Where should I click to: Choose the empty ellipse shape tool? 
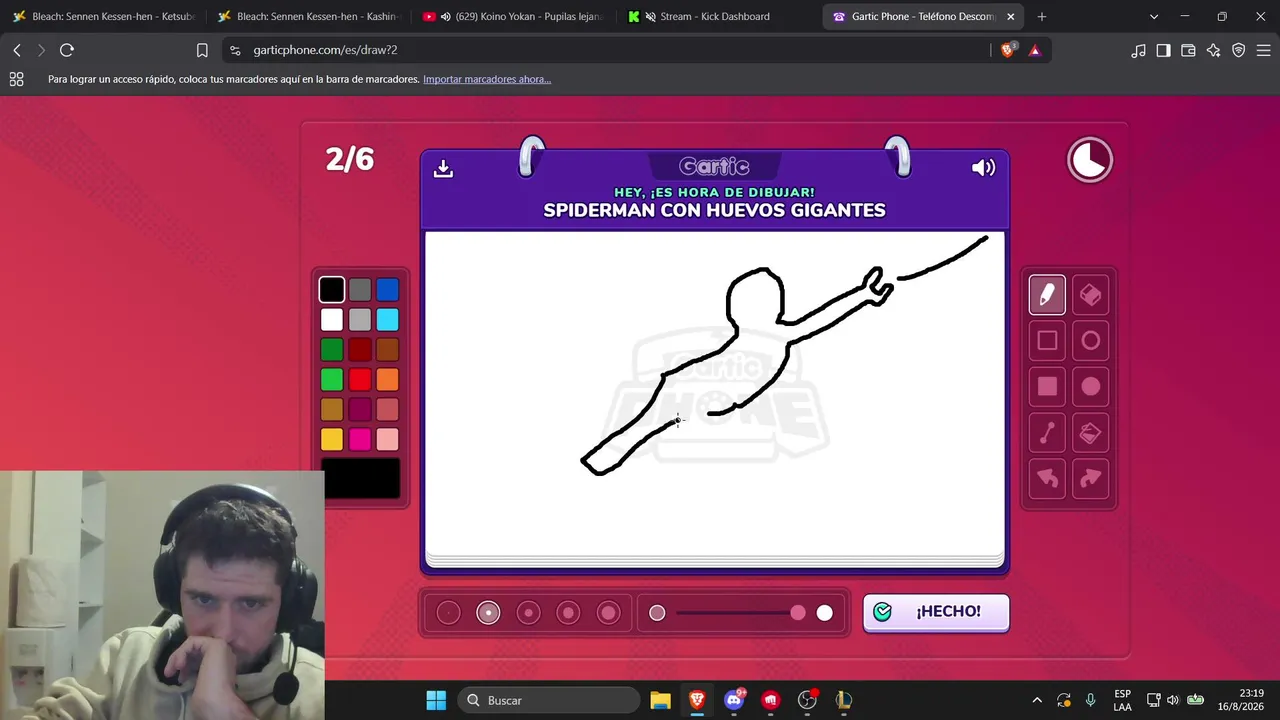pos(1091,341)
